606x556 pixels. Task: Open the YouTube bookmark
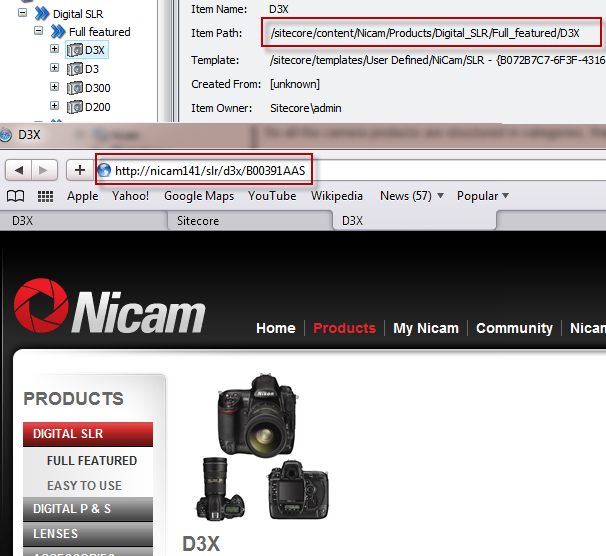tap(272, 196)
